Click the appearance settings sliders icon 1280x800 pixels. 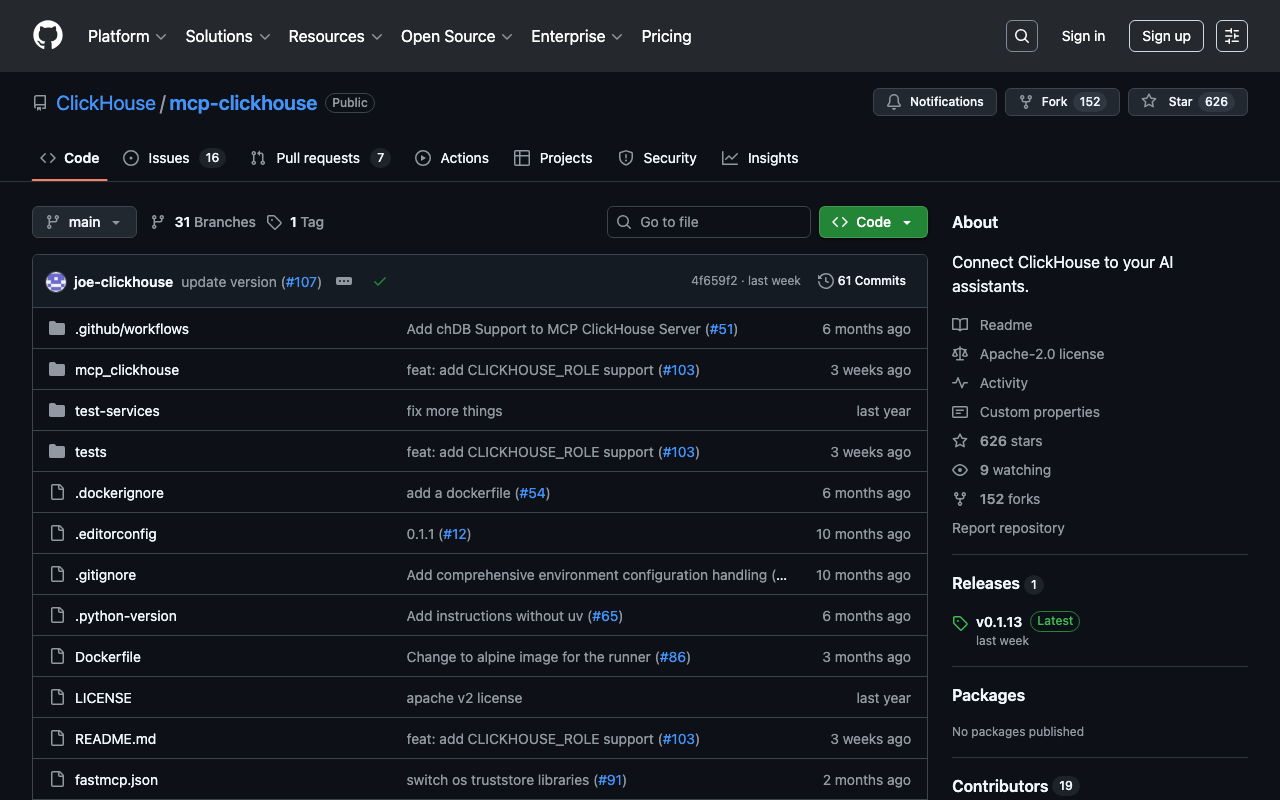pos(1231,36)
